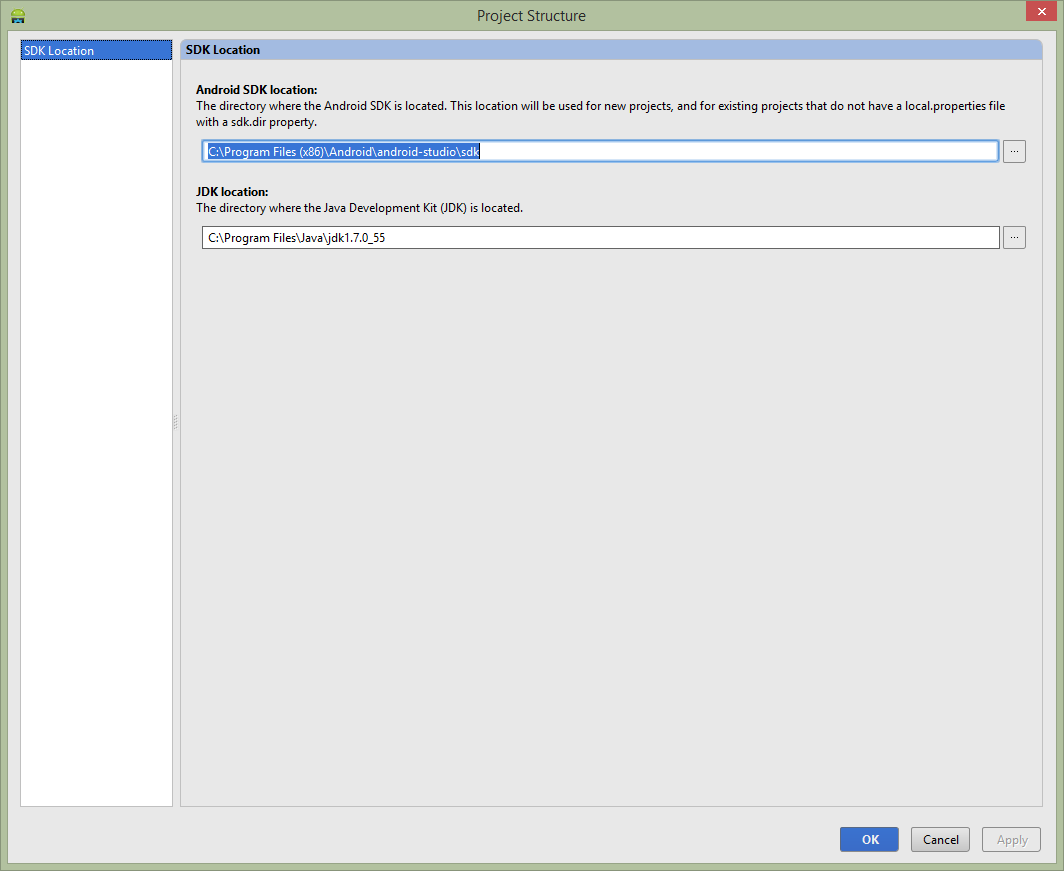1064x871 pixels.
Task: Click the bold Android SDK location label
Action: [256, 90]
